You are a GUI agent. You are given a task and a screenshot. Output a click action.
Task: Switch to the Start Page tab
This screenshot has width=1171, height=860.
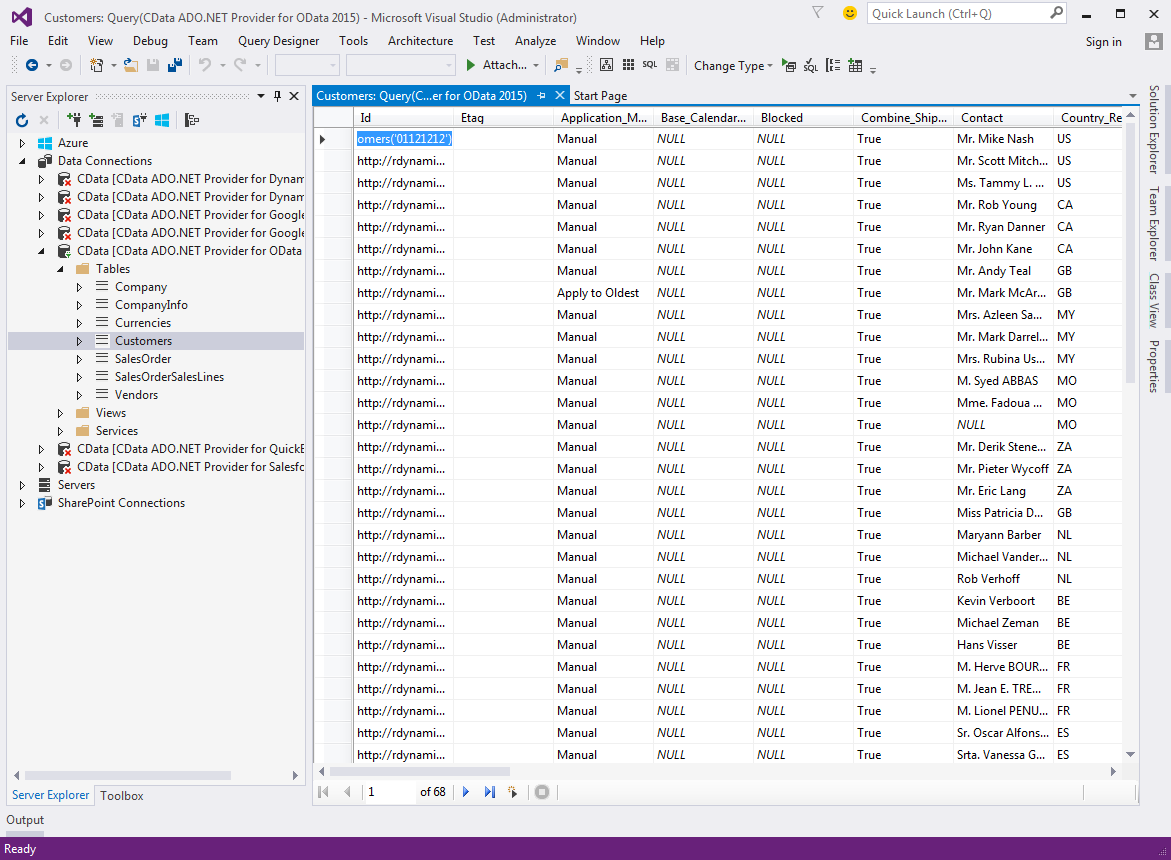point(600,96)
